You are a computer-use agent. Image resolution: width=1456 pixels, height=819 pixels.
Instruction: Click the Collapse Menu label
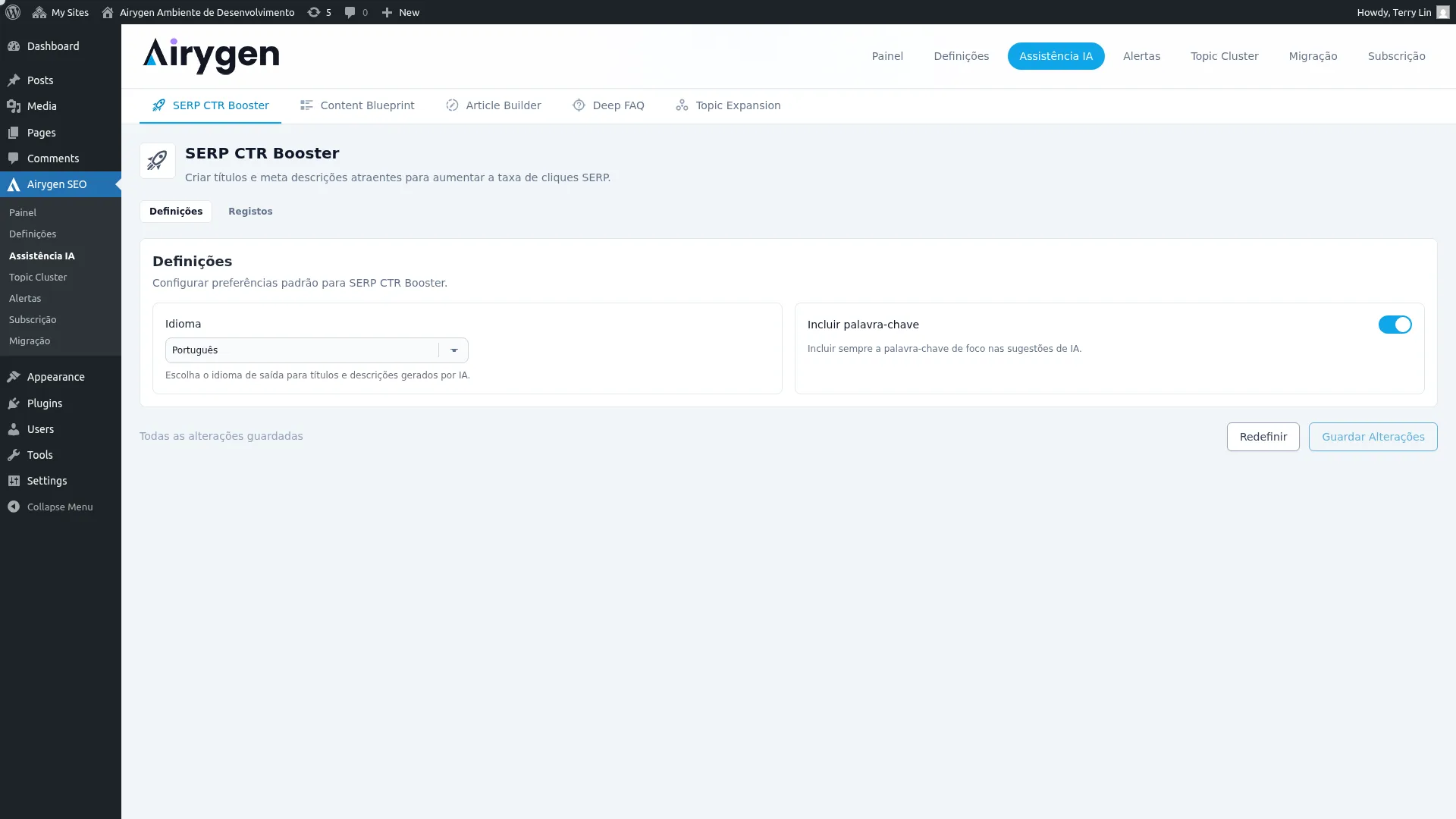click(60, 507)
